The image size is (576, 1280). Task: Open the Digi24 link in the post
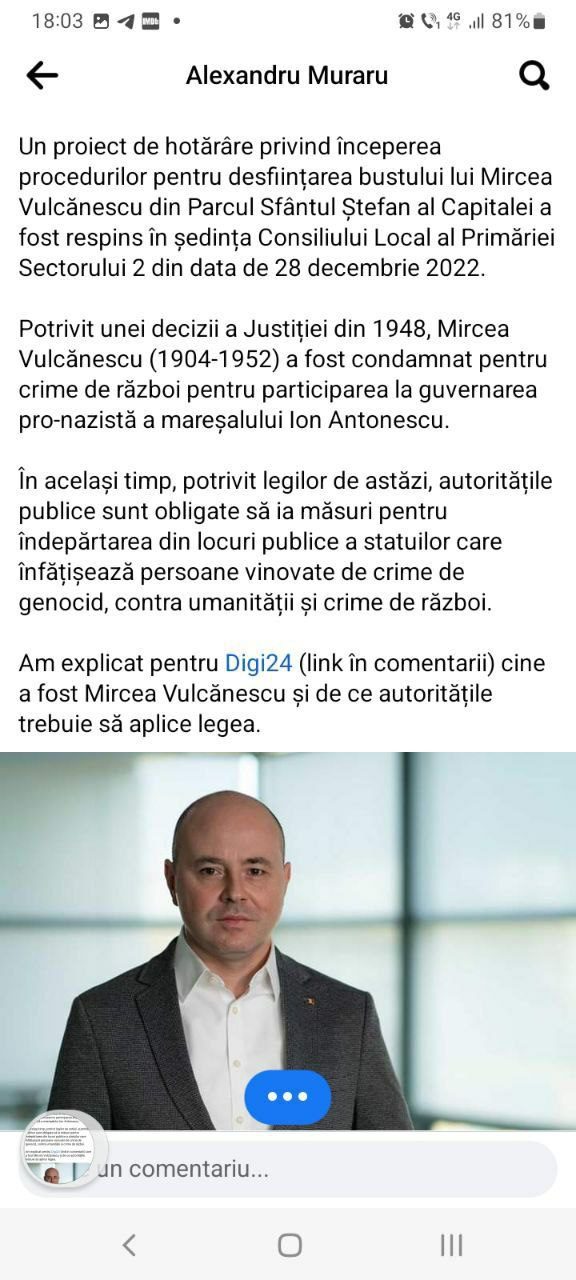click(257, 662)
